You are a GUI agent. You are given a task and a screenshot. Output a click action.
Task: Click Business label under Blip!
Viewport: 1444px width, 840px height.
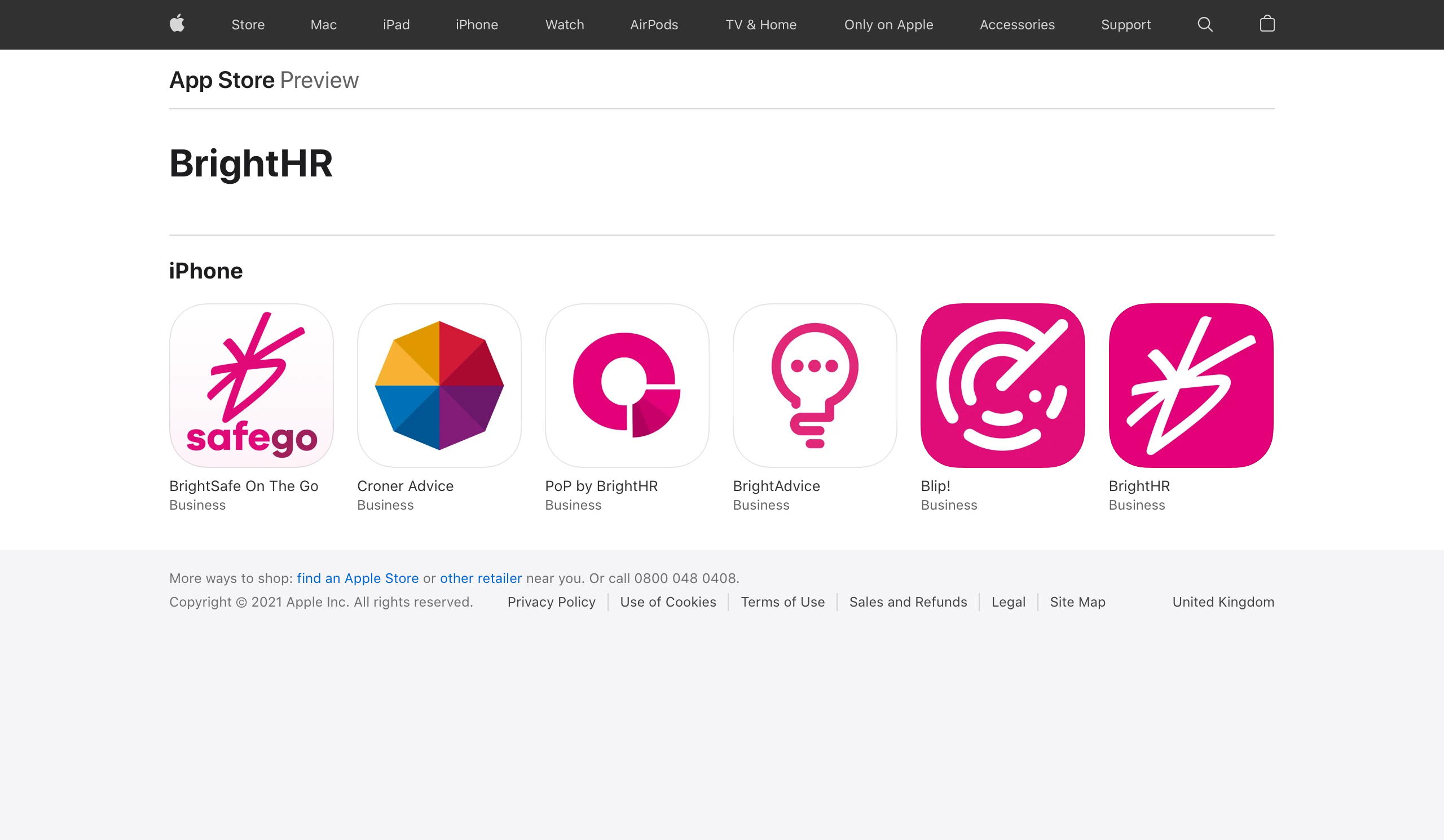pyautogui.click(x=949, y=505)
